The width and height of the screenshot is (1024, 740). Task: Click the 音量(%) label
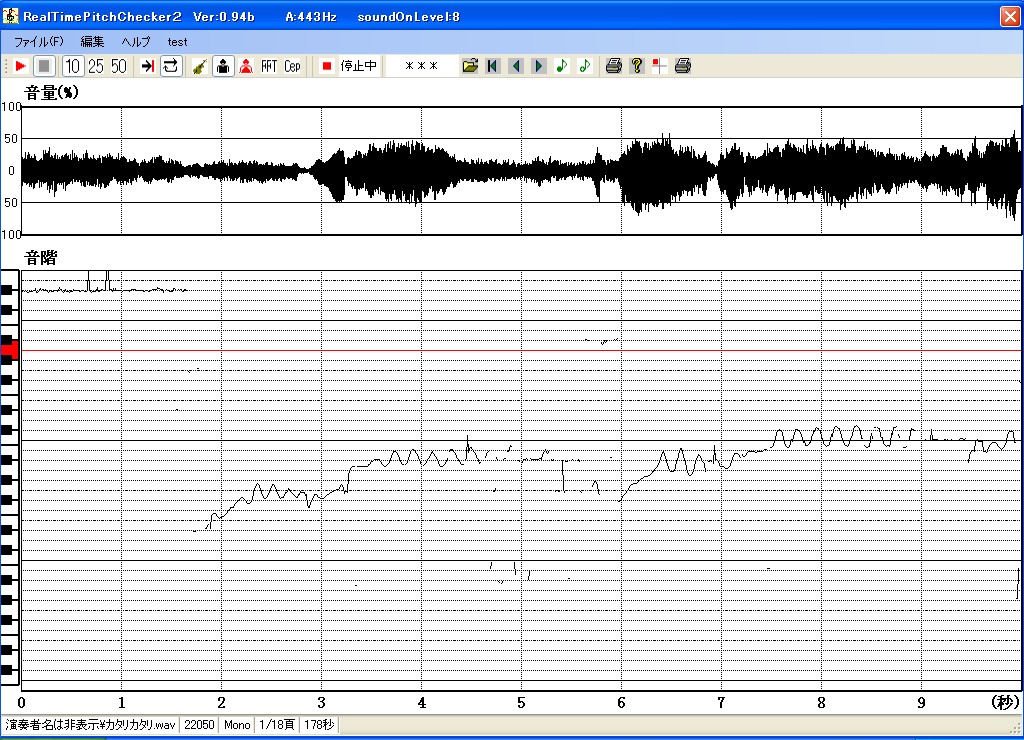(x=52, y=93)
